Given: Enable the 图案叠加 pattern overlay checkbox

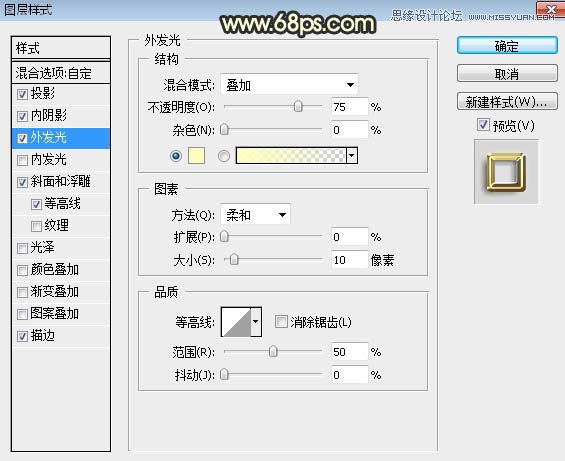Looking at the screenshot, I should point(22,314).
